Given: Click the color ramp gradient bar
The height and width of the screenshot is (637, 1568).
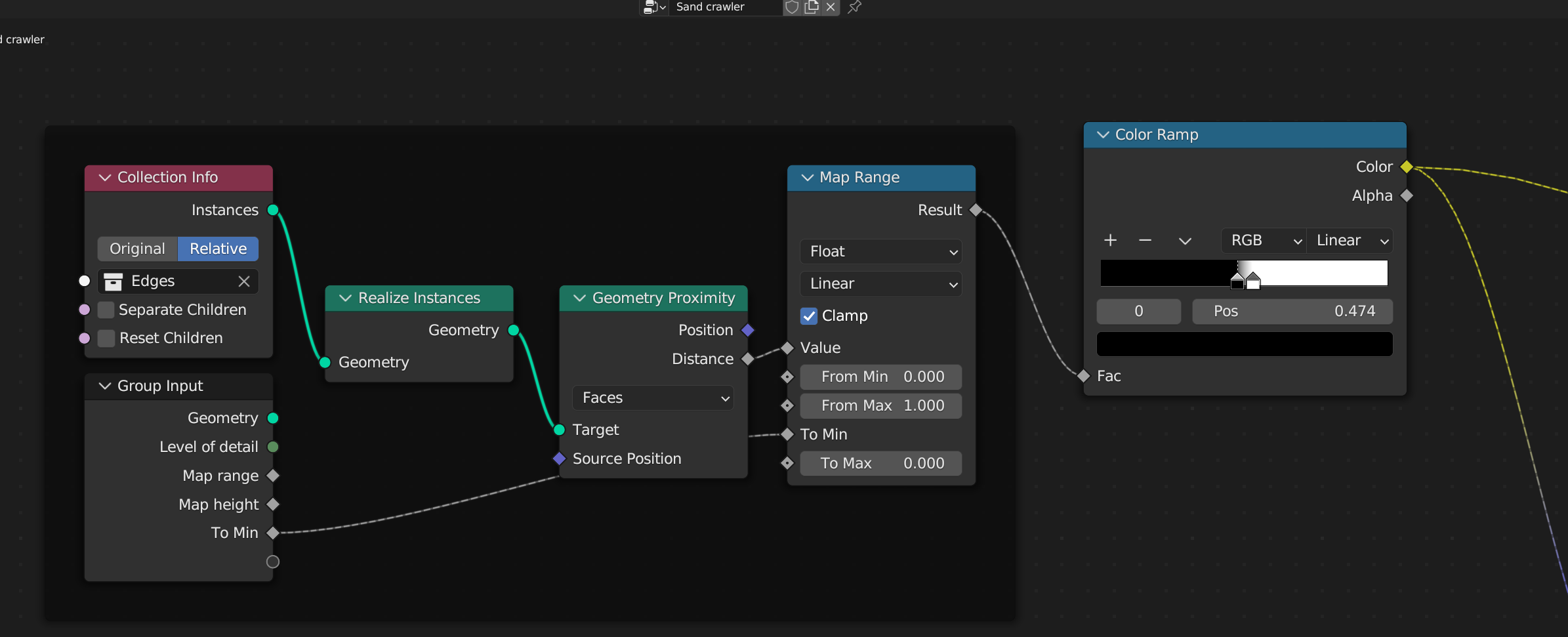Looking at the screenshot, I should [1244, 272].
